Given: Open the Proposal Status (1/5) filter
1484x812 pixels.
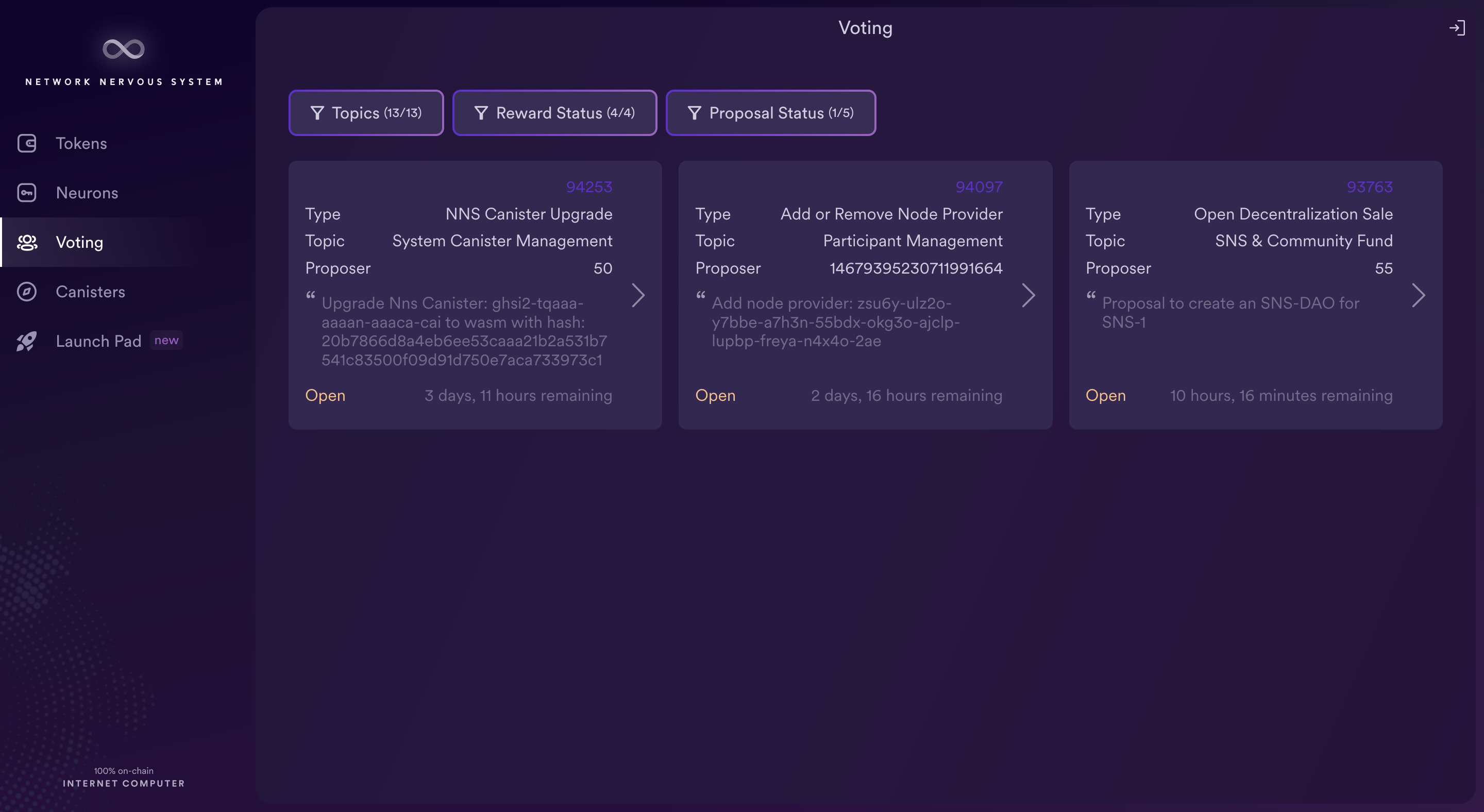Looking at the screenshot, I should click(x=770, y=113).
